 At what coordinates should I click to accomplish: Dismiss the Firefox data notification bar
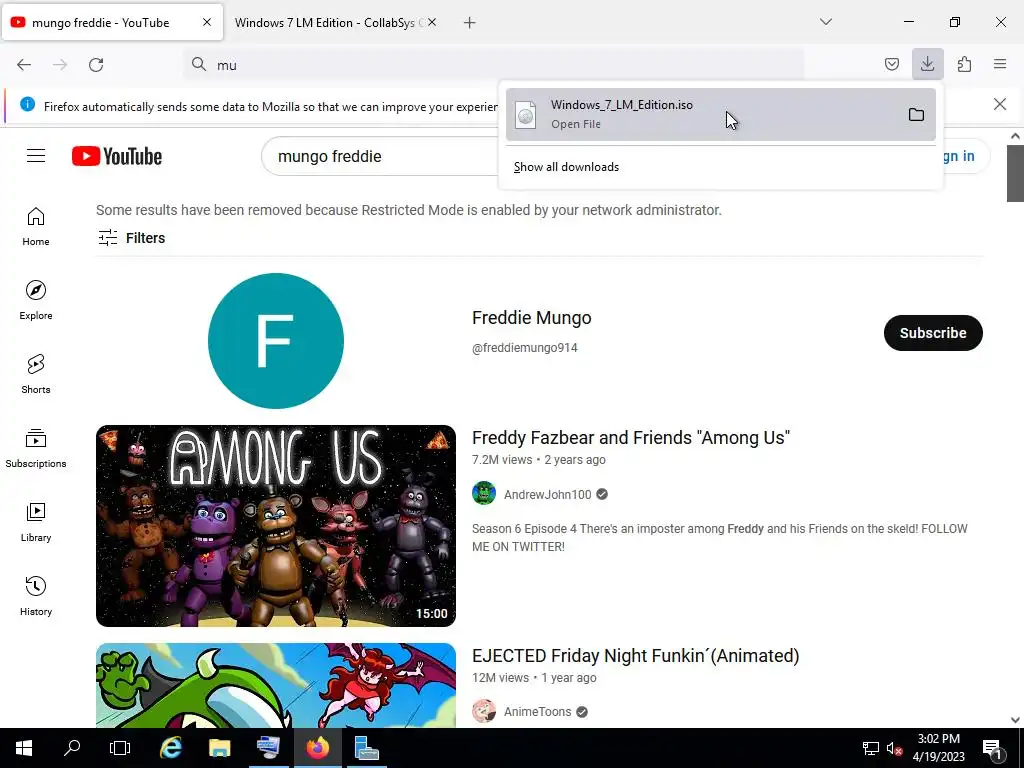(999, 104)
